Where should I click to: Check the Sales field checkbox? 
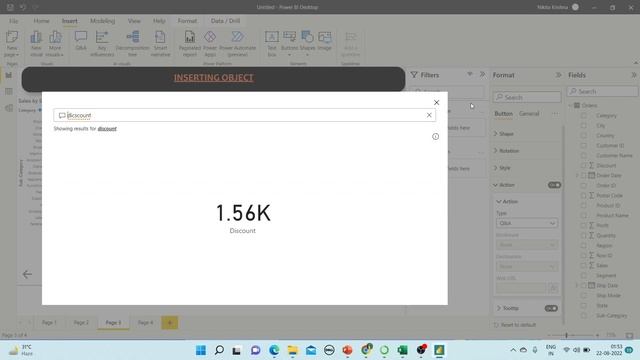coord(584,265)
